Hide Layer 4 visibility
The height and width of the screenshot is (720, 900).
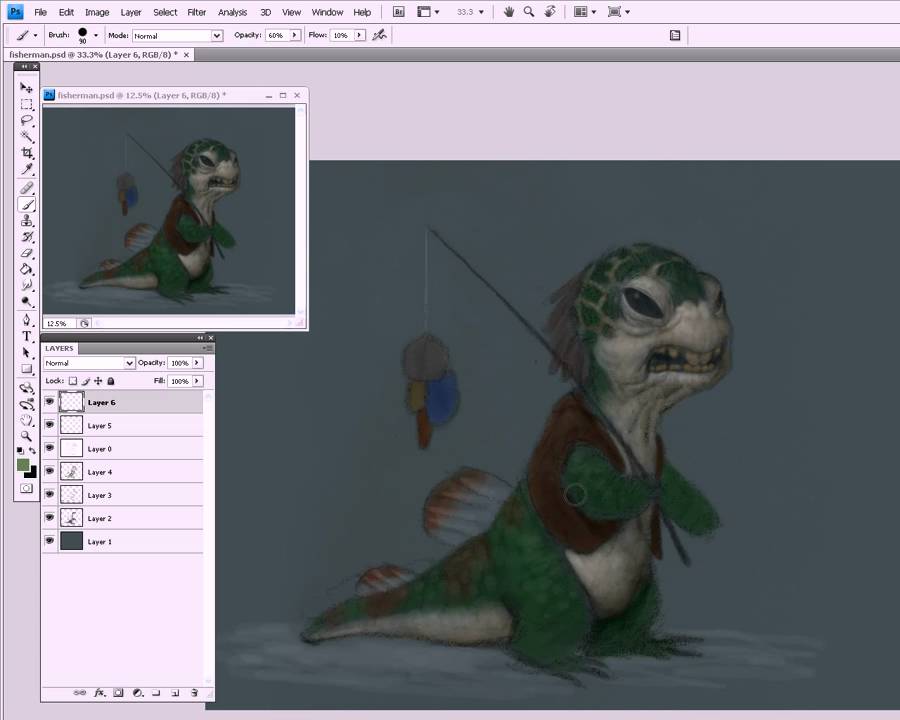point(49,471)
